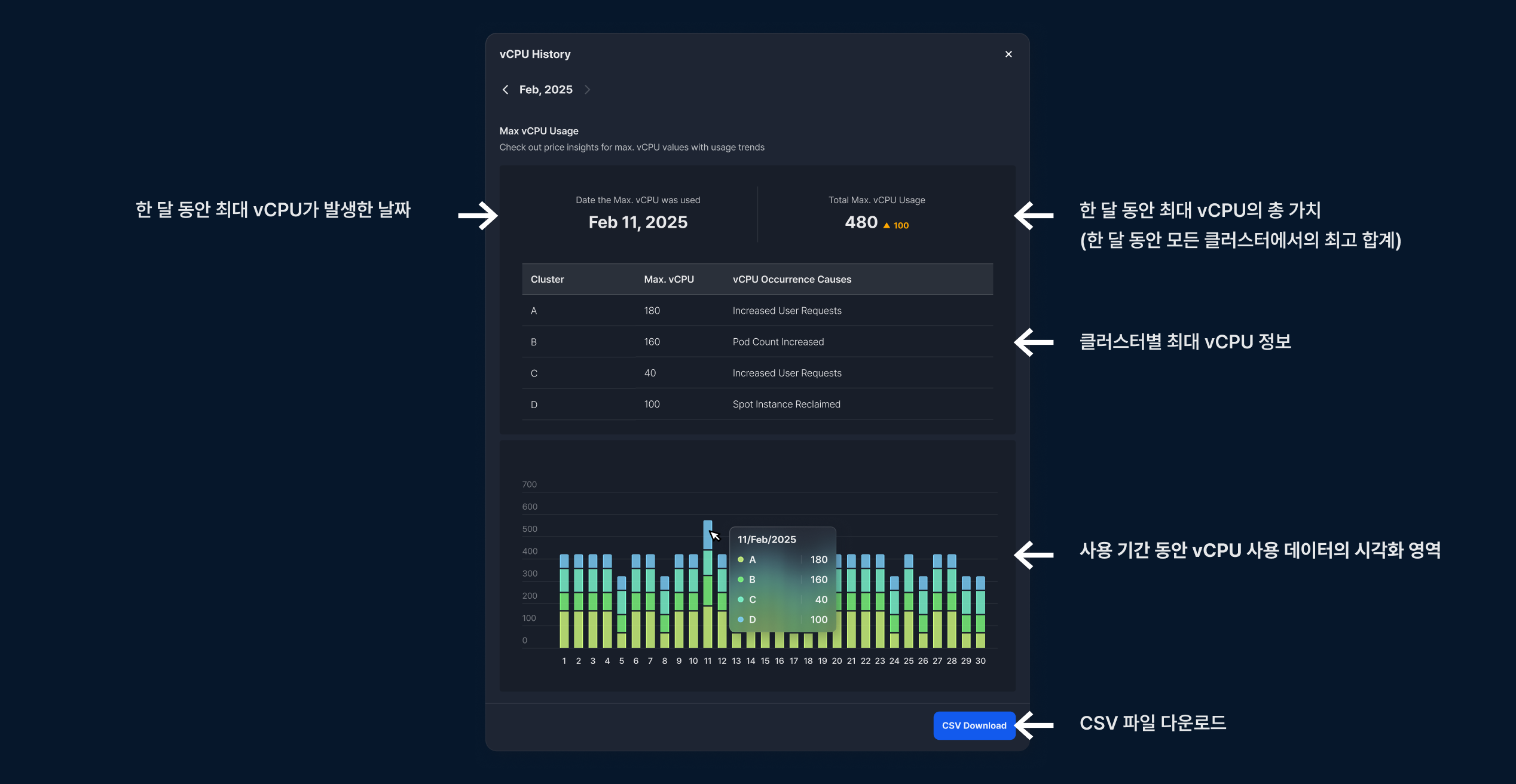Click the Feb, 2025 month label
This screenshot has width=1516, height=784.
[x=545, y=90]
